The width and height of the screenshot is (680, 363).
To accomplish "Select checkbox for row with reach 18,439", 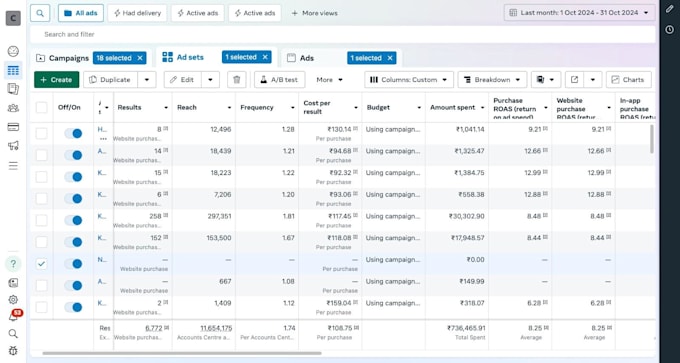I will tap(42, 155).
